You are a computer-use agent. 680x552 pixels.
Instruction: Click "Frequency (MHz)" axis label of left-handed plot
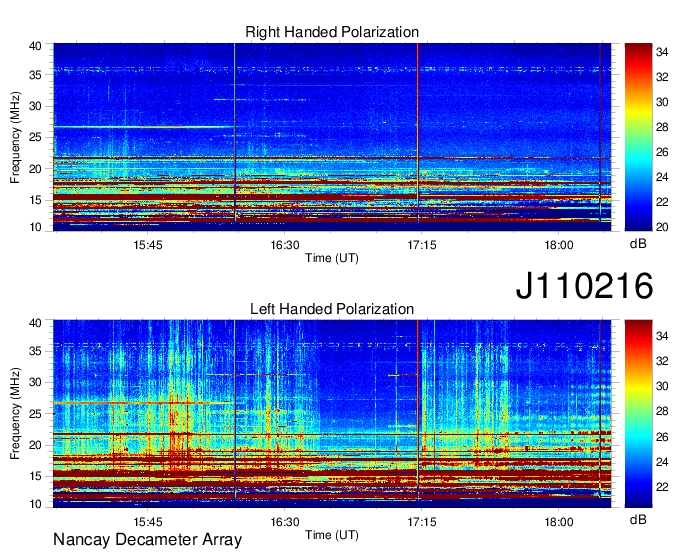pos(15,414)
